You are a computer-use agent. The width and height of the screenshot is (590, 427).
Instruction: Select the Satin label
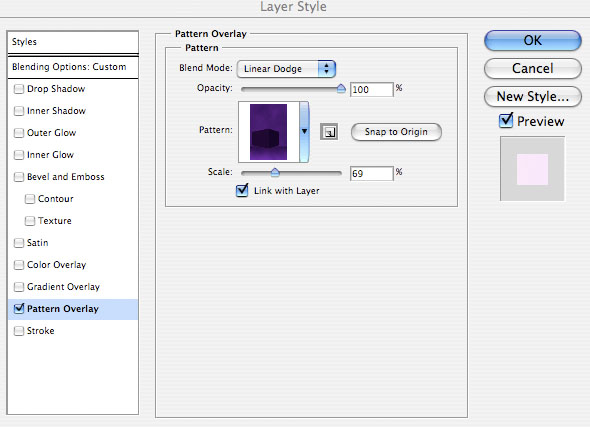pyautogui.click(x=38, y=243)
